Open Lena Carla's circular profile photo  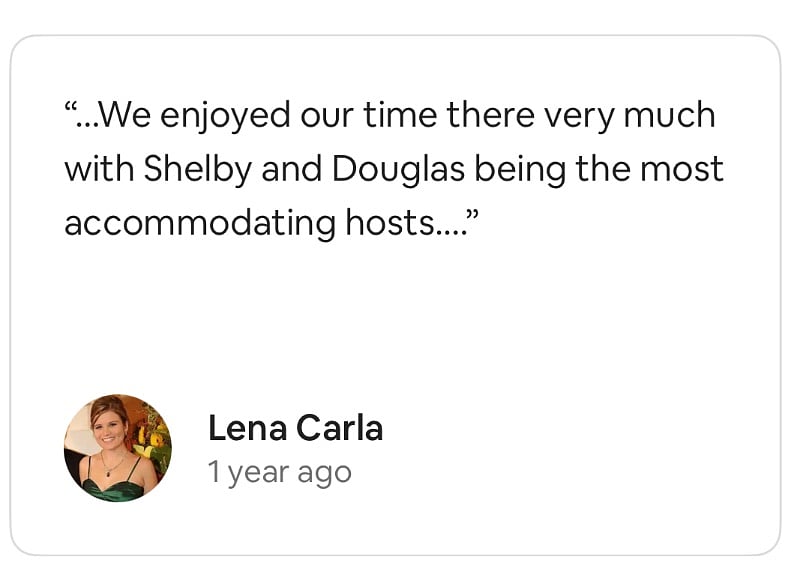tap(117, 448)
